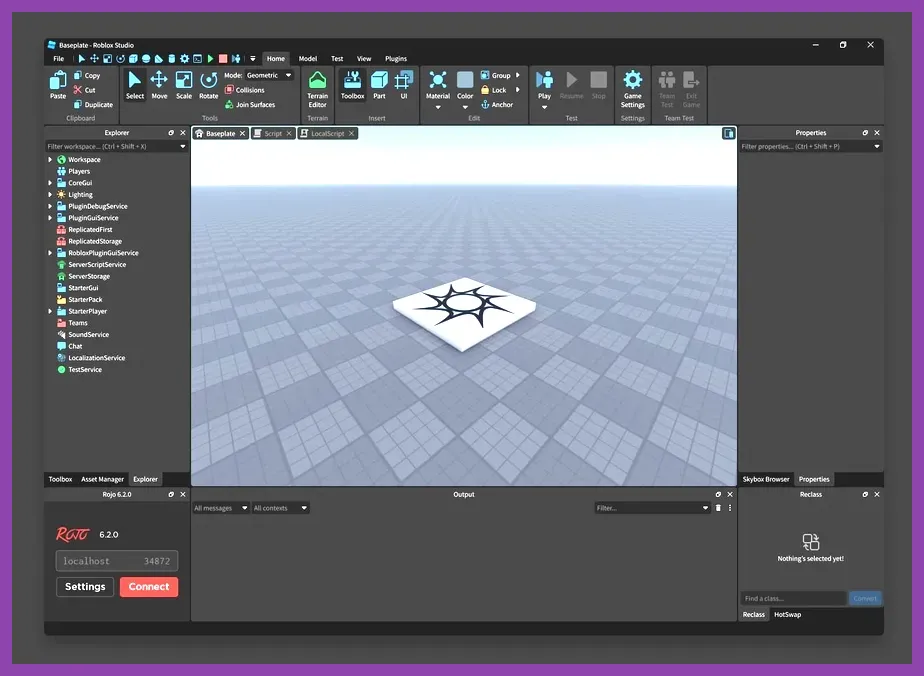Open the Mode Geometric dropdown

point(269,75)
